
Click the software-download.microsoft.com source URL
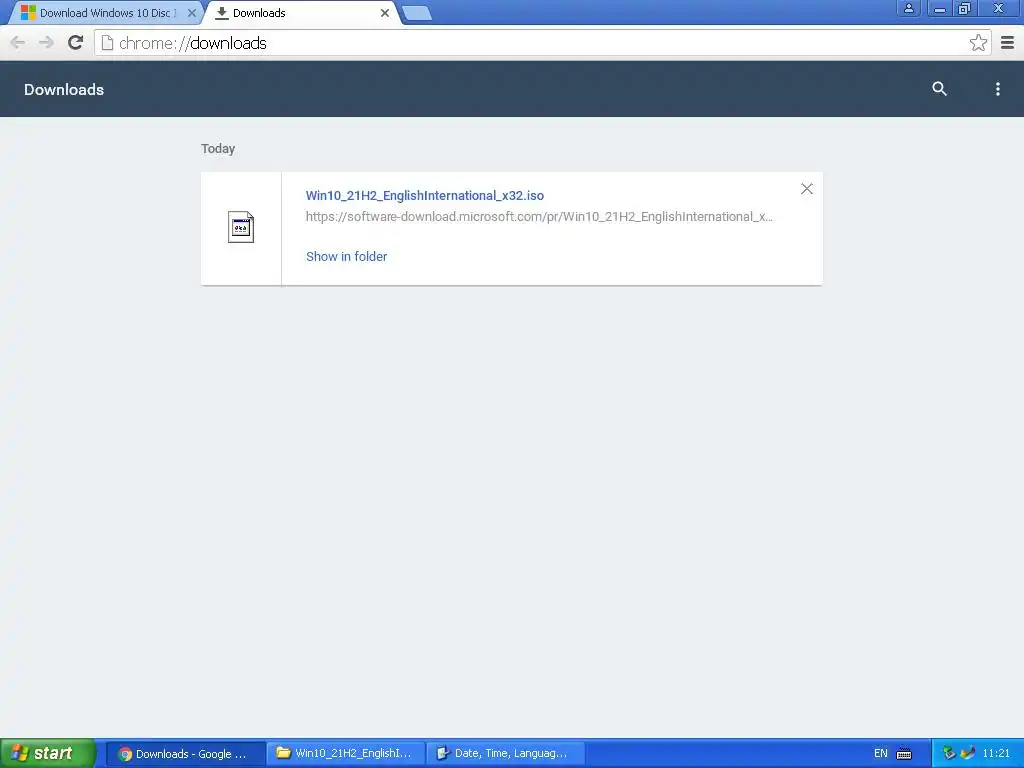[x=539, y=217]
